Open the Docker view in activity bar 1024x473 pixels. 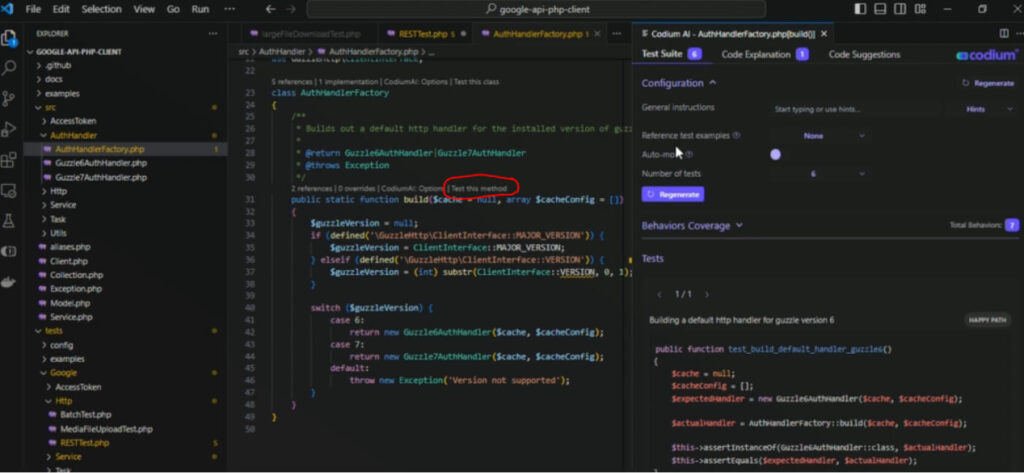click(9, 282)
